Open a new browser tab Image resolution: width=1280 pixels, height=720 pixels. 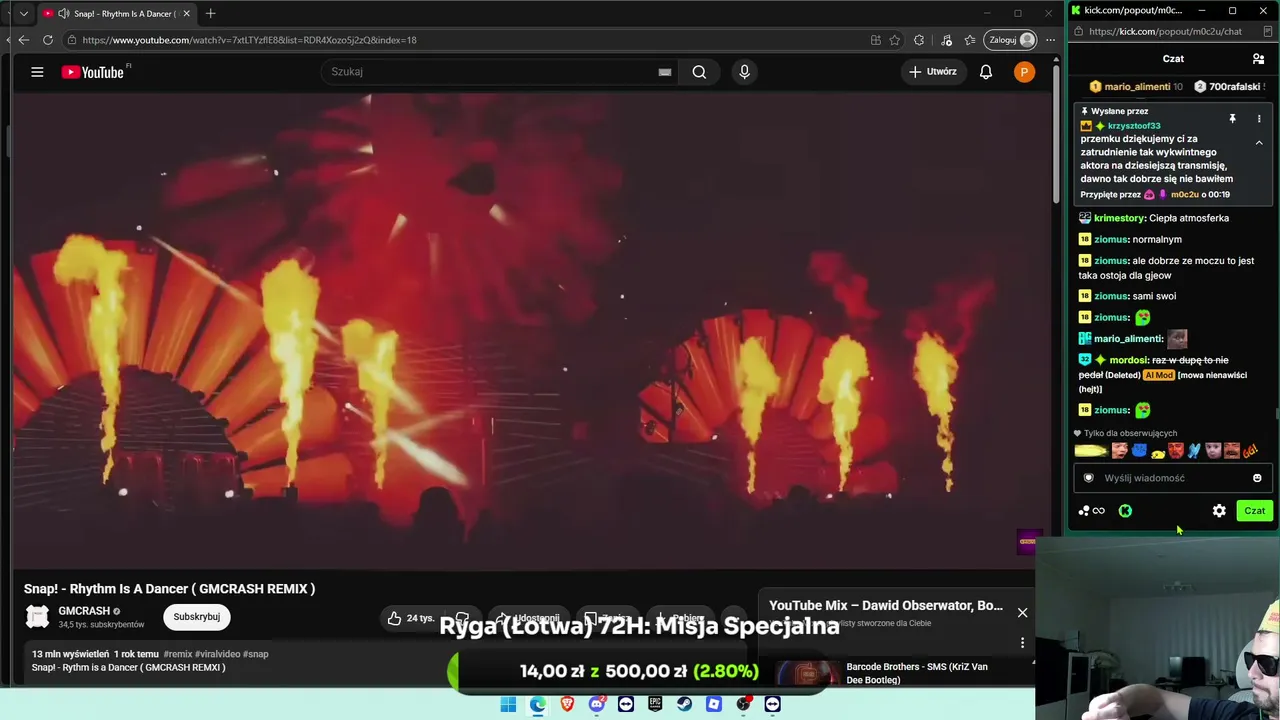coord(210,14)
